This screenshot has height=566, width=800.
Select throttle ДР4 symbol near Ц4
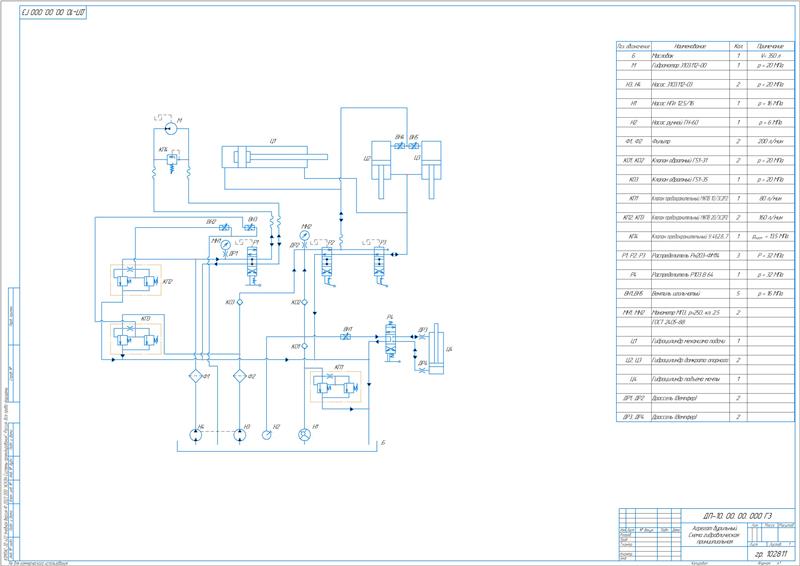click(422, 370)
